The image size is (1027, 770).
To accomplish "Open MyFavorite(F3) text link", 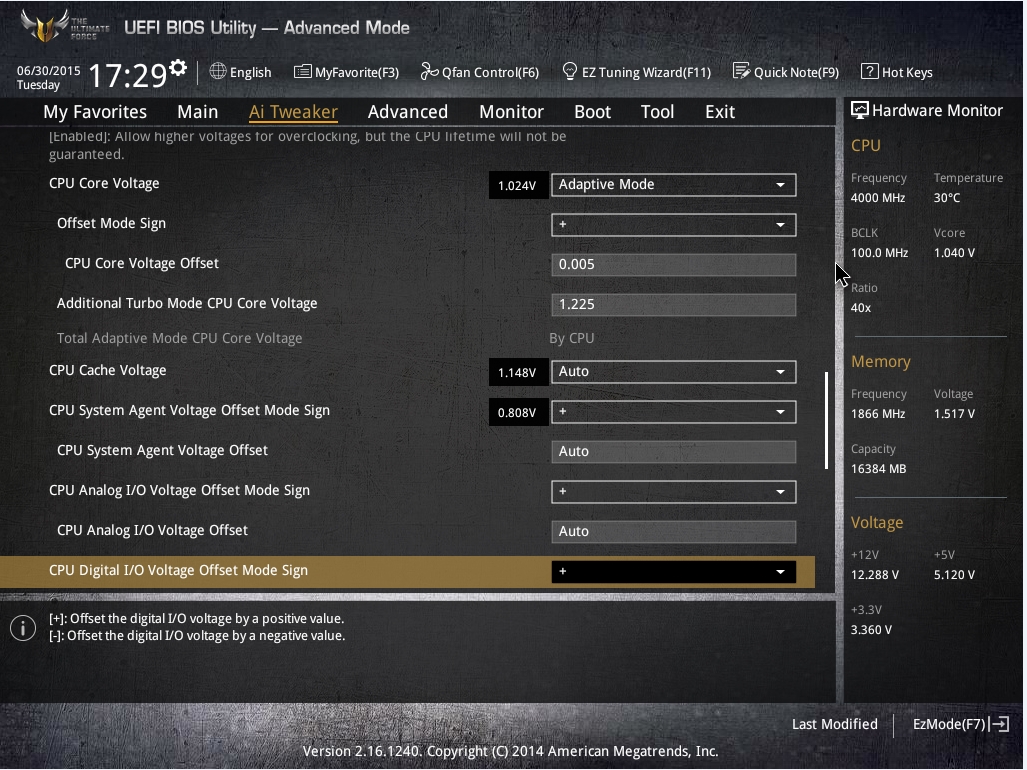I will tap(357, 73).
